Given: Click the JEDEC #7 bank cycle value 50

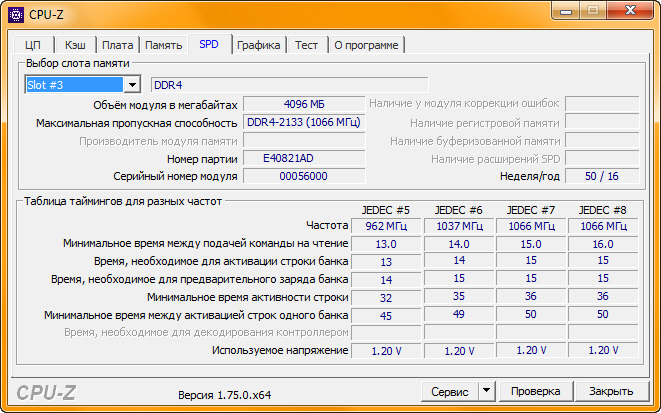Looking at the screenshot, I should [531, 314].
